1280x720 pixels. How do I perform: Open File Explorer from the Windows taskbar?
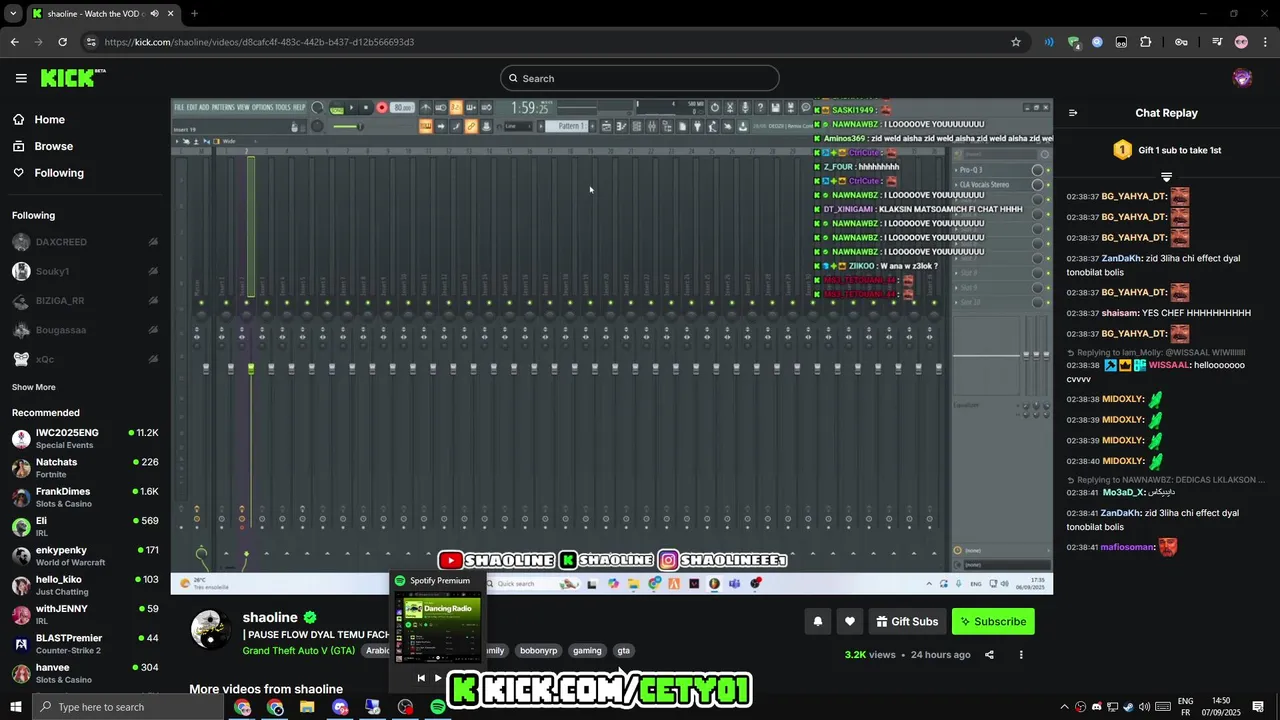(x=307, y=707)
